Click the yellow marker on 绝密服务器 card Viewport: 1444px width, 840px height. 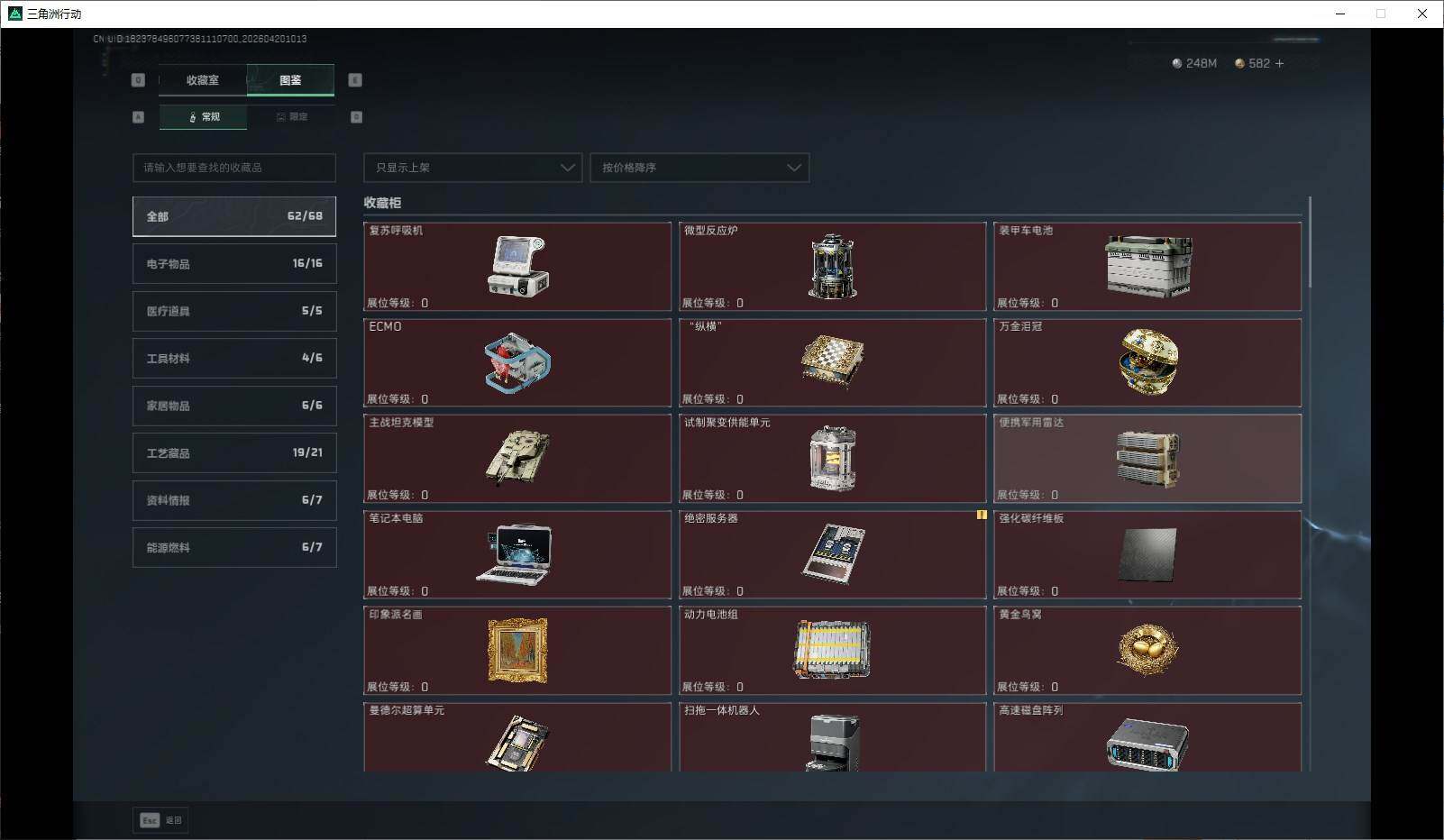point(982,516)
